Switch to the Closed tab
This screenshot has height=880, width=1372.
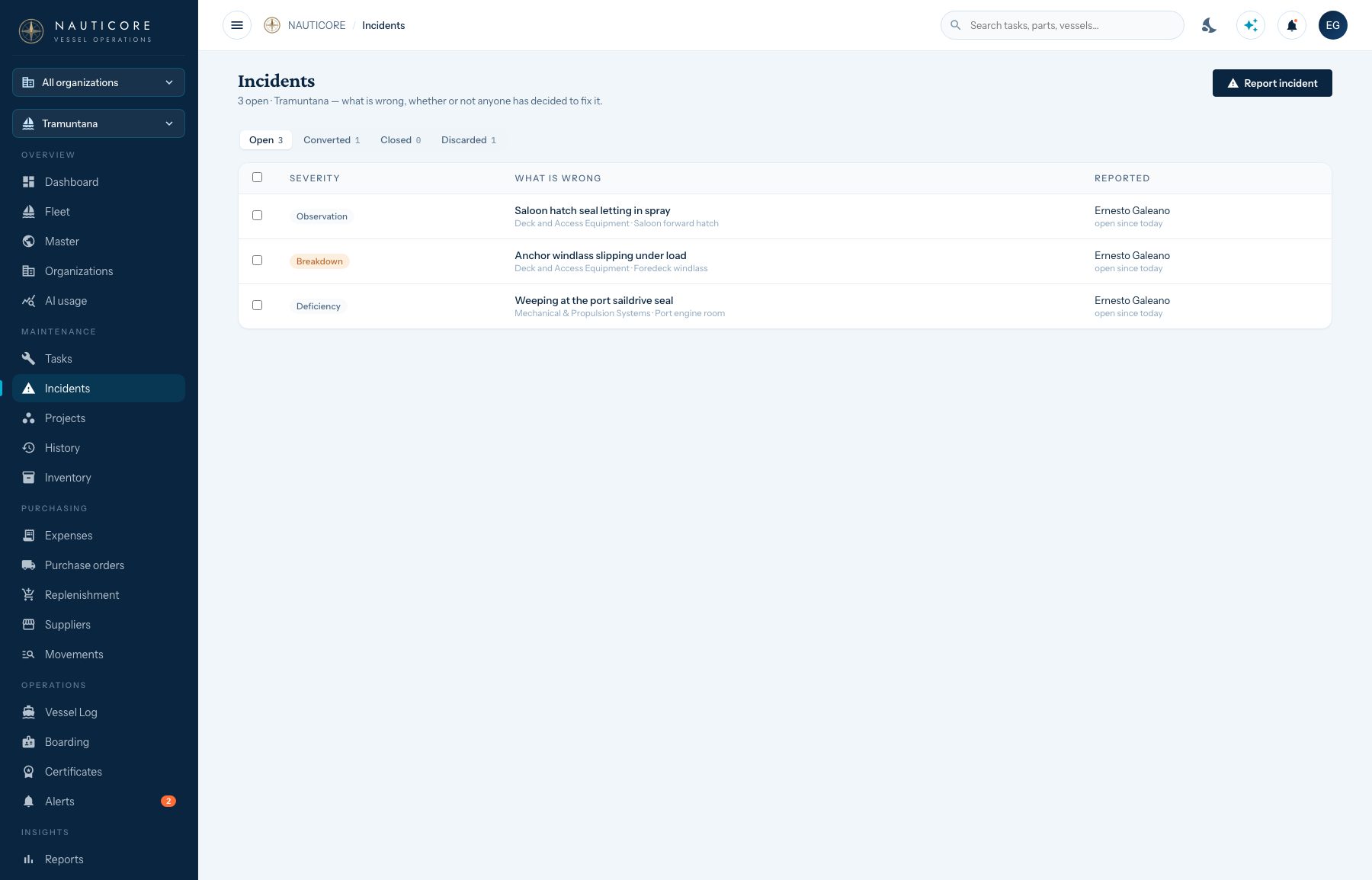401,140
